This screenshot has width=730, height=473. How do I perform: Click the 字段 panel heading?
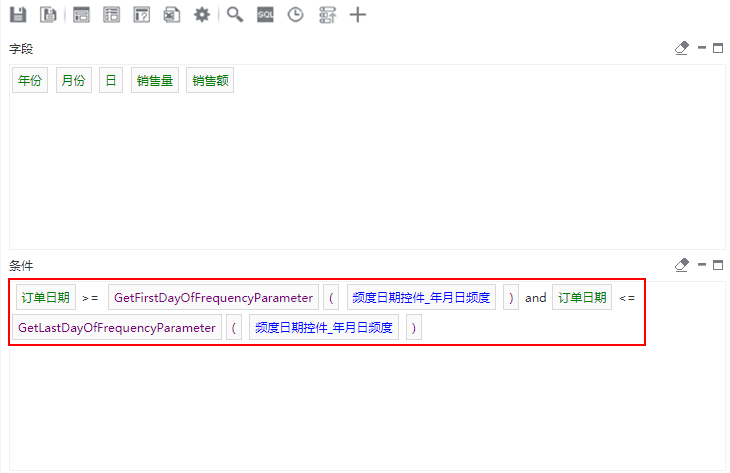[21, 49]
